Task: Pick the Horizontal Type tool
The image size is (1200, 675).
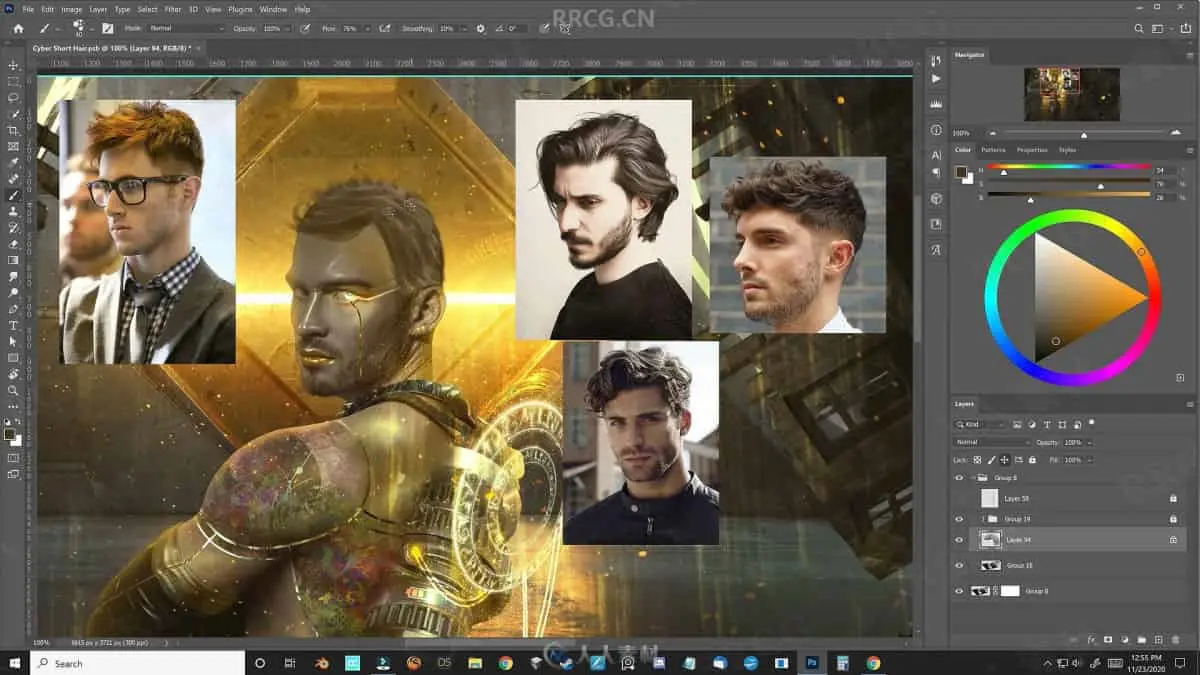Action: (13, 325)
